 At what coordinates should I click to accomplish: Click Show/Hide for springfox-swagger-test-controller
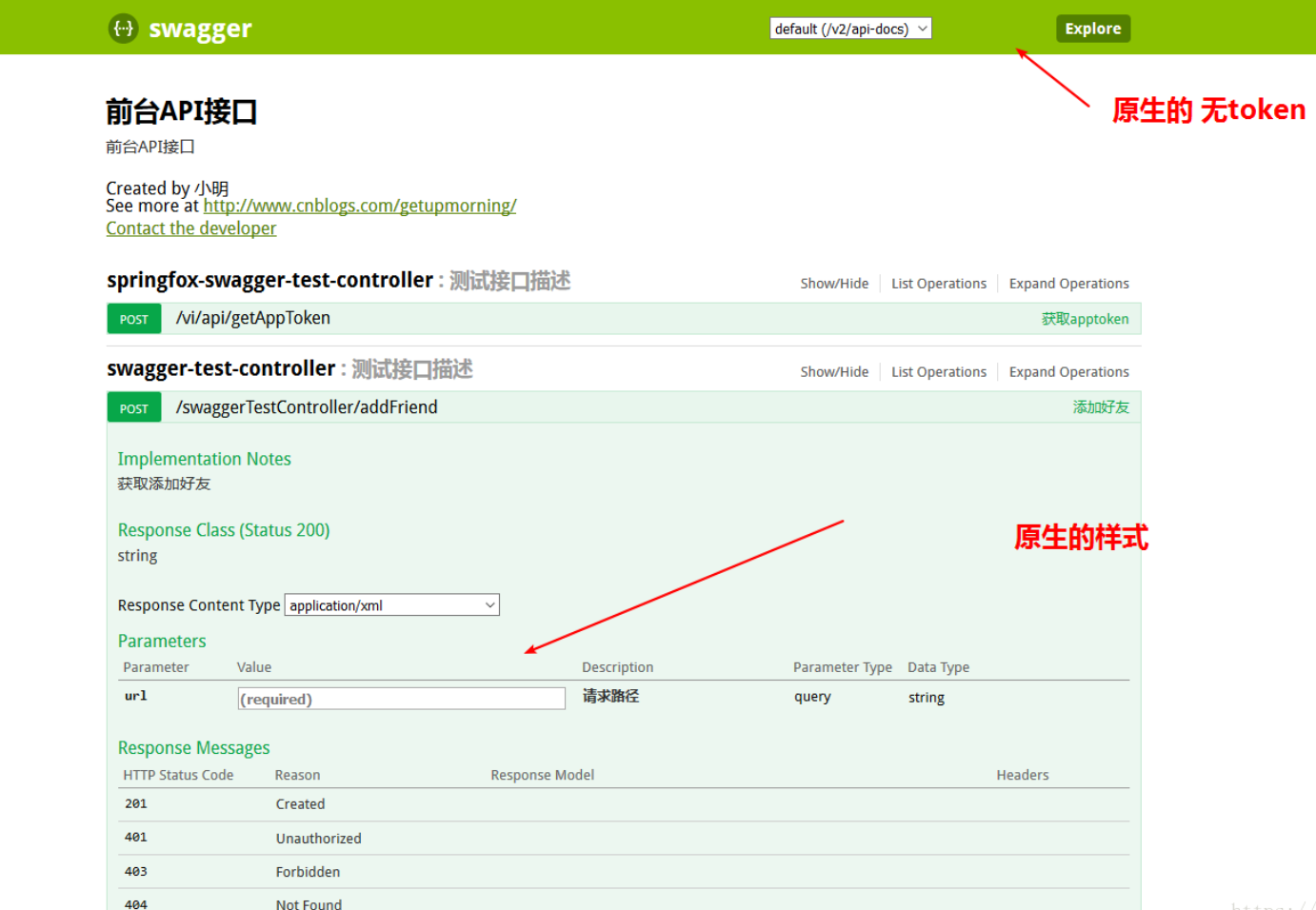(834, 284)
